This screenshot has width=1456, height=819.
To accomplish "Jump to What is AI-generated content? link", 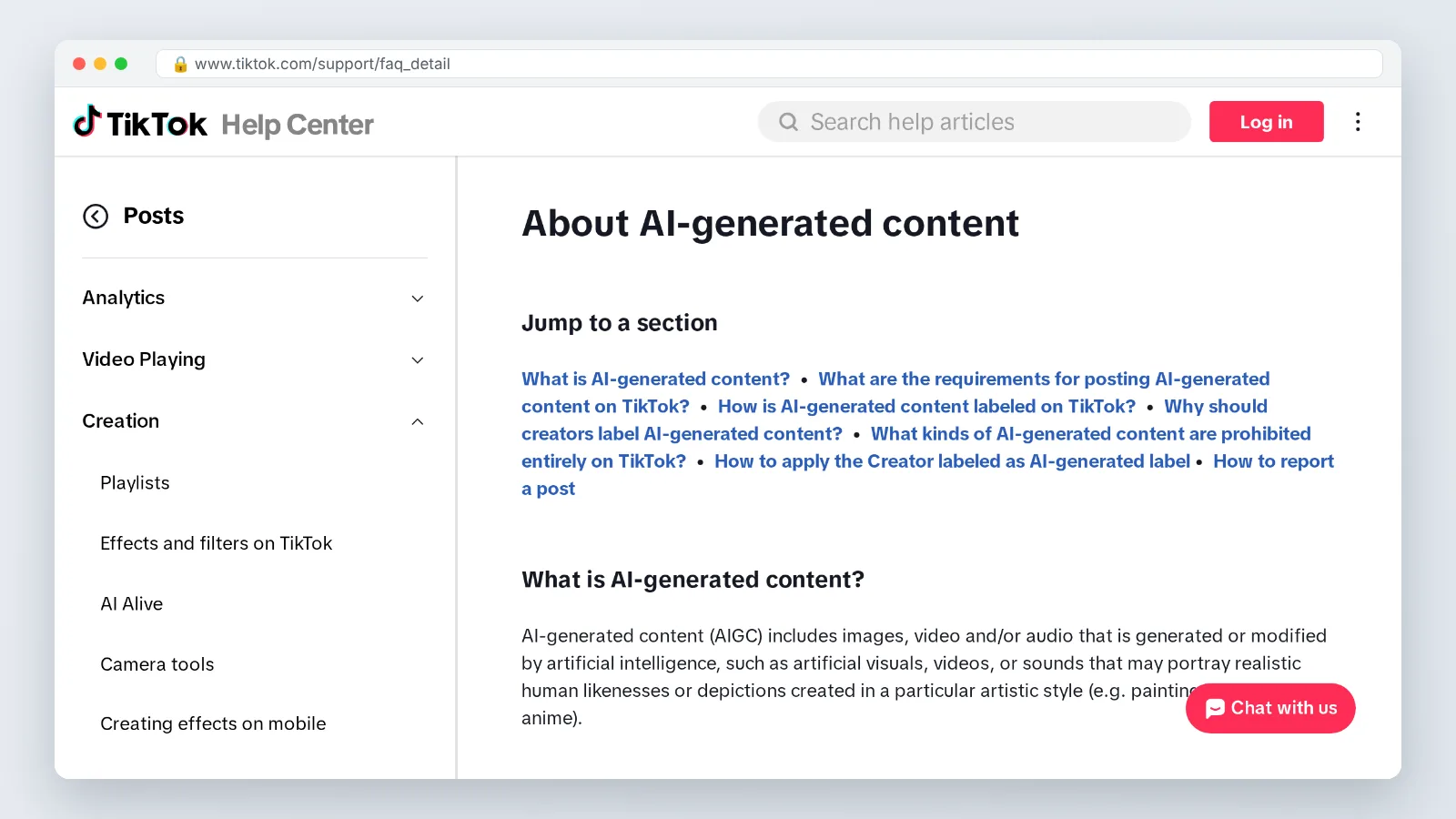I will pyautogui.click(x=655, y=379).
